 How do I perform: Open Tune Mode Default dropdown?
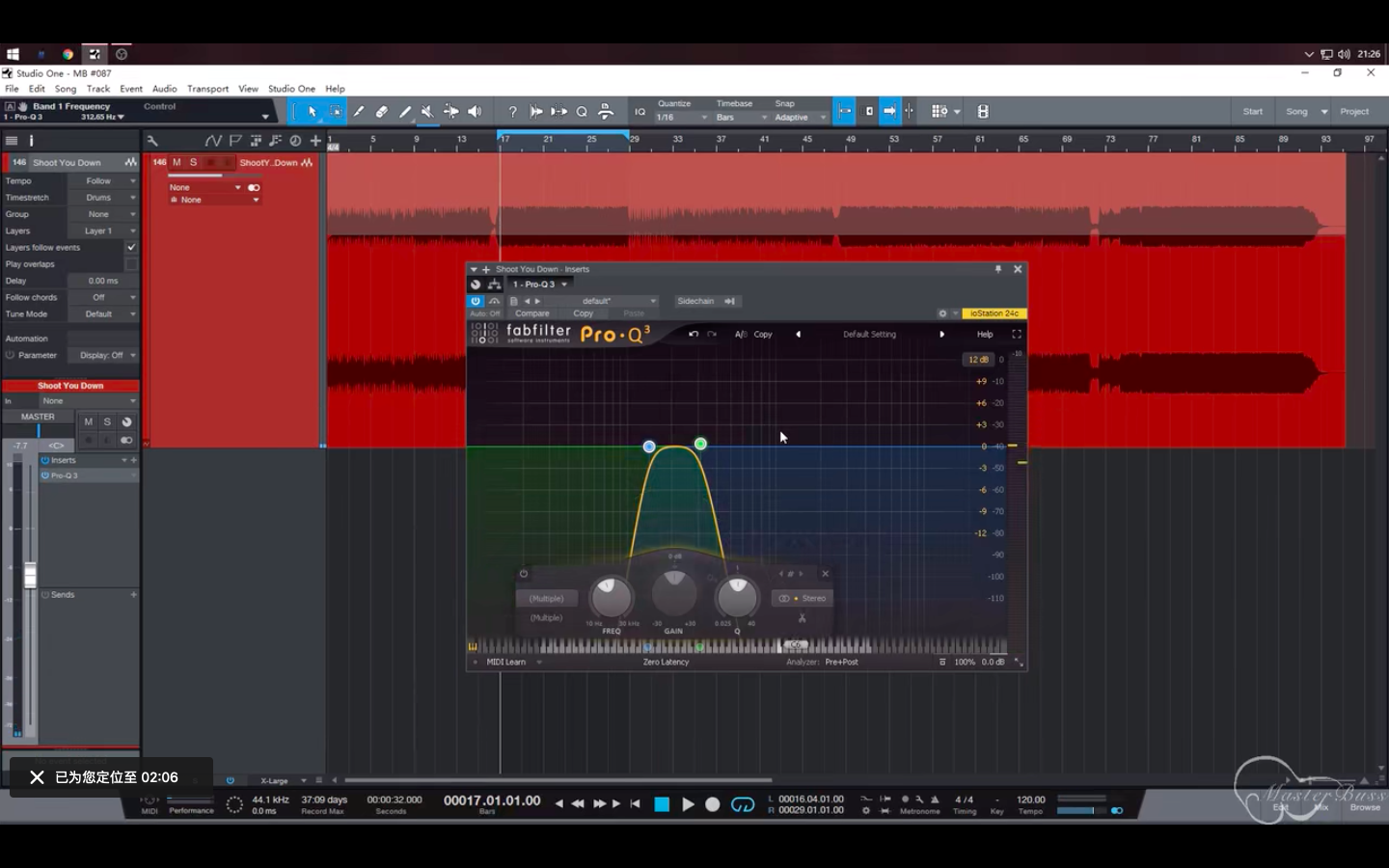pyautogui.click(x=103, y=314)
